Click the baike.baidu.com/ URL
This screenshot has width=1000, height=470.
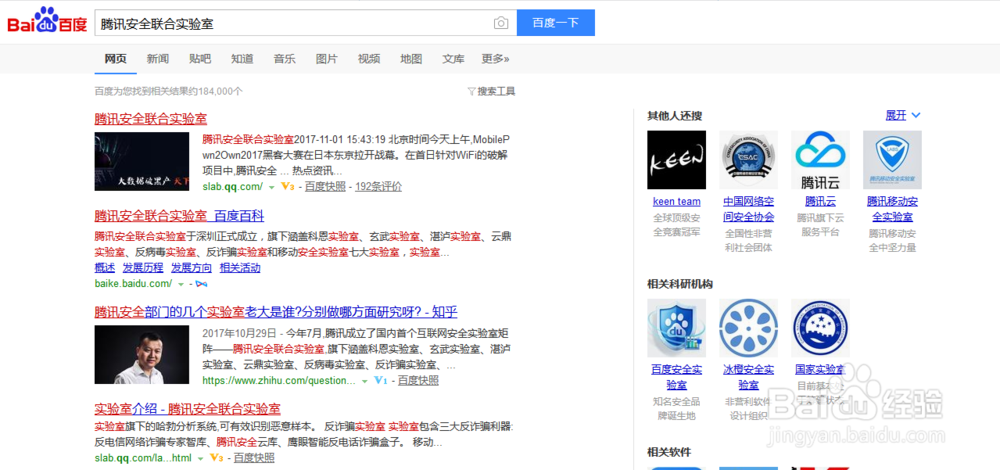133,283
